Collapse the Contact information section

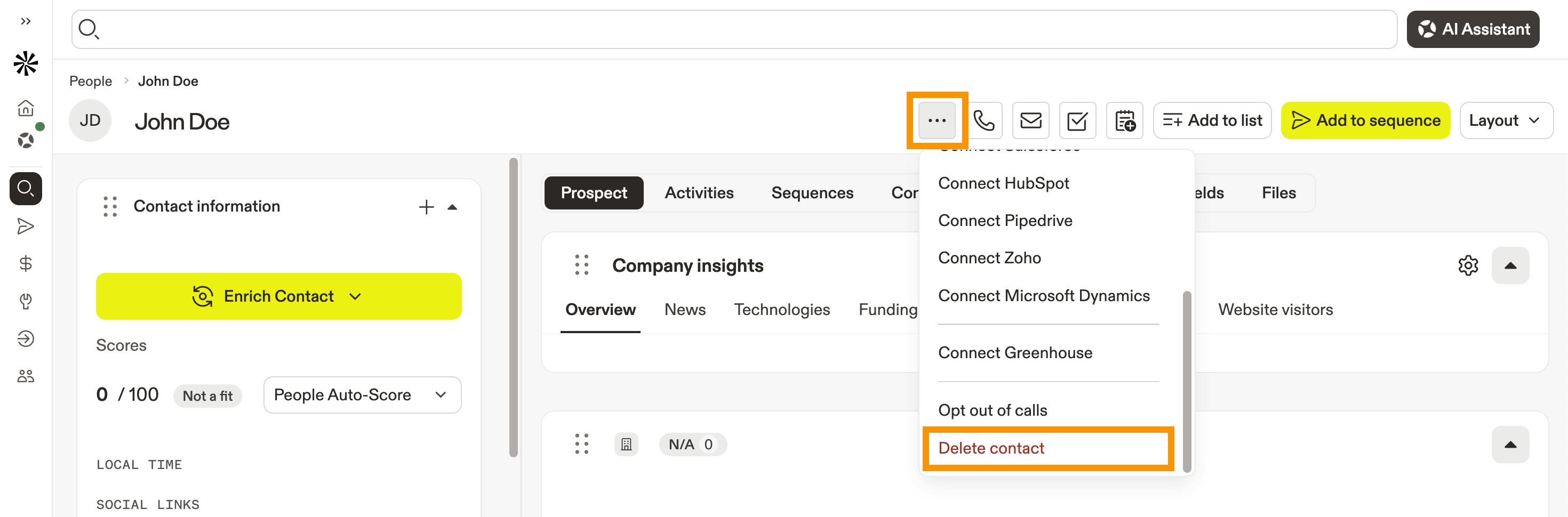pyautogui.click(x=452, y=207)
